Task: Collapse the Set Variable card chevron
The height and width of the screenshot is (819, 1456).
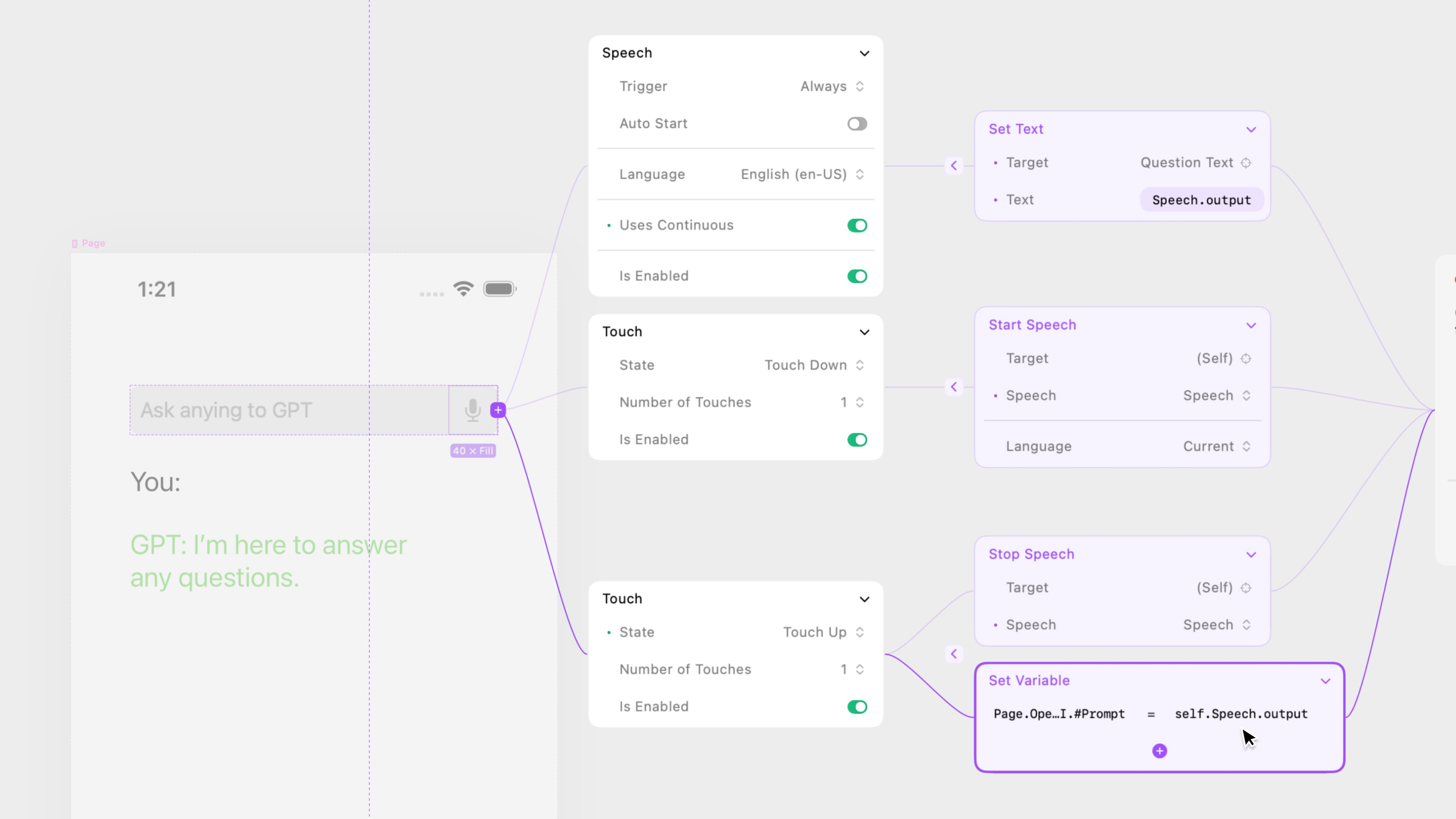Action: click(1326, 681)
